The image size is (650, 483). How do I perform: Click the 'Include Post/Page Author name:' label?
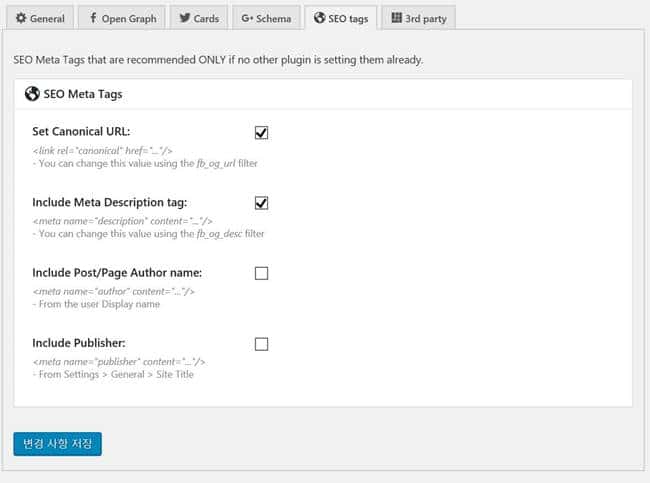point(117,273)
